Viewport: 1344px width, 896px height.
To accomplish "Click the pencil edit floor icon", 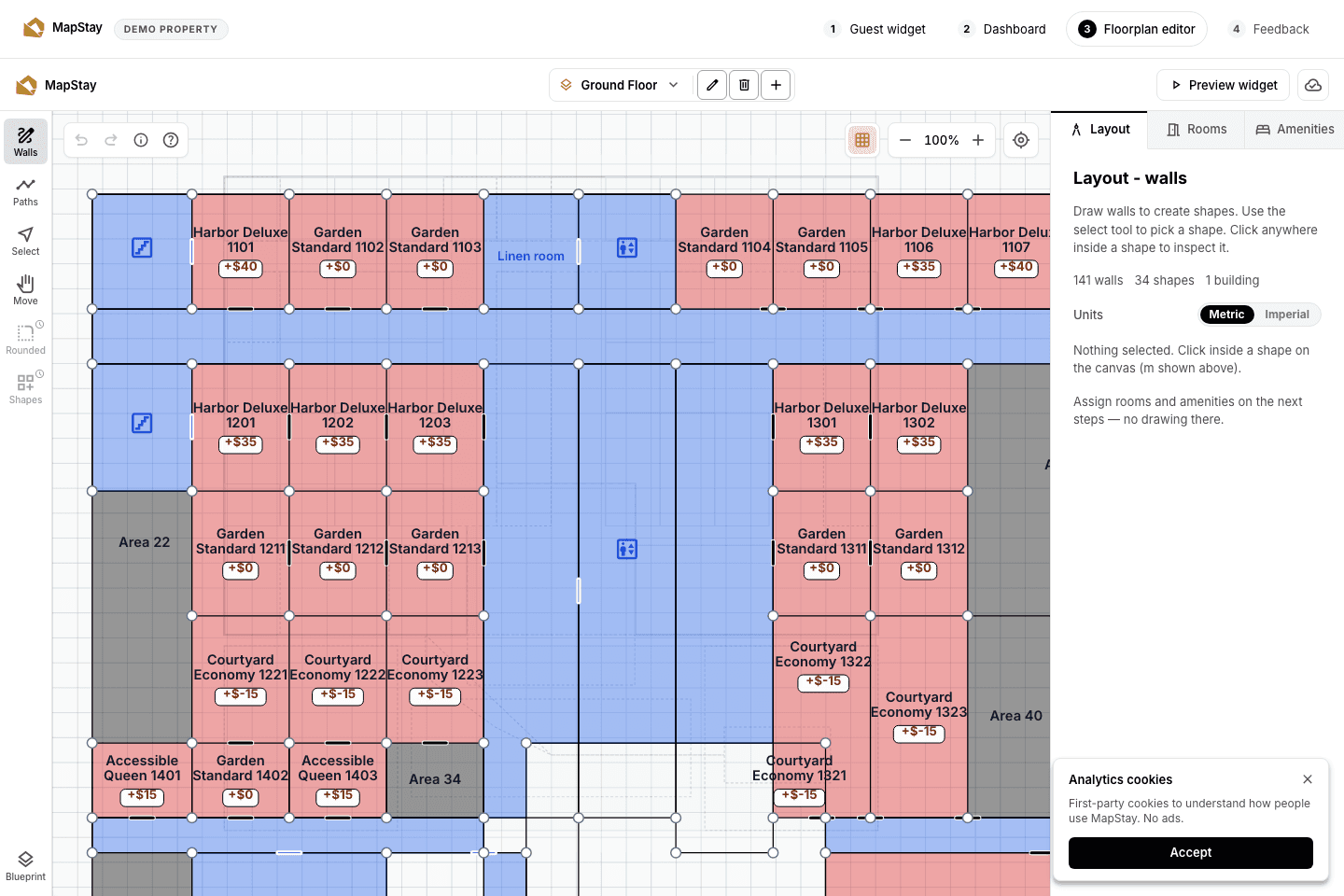I will tap(712, 85).
